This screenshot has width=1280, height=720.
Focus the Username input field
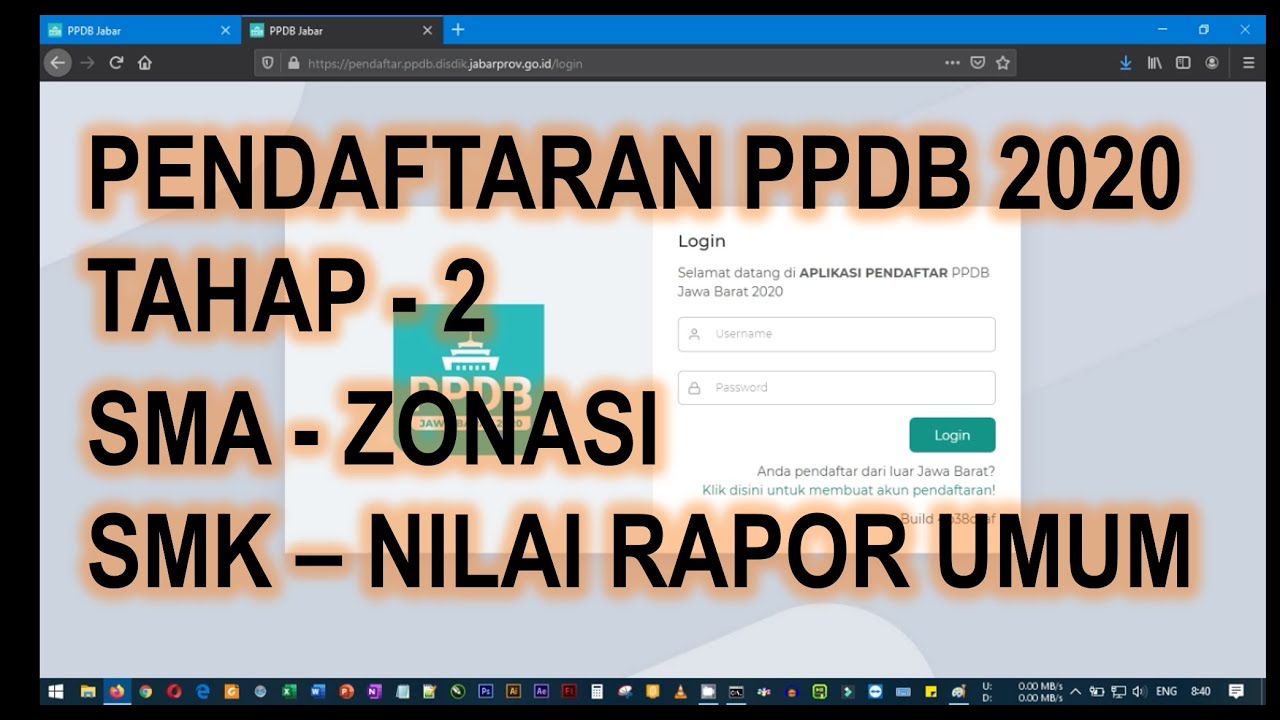(836, 334)
